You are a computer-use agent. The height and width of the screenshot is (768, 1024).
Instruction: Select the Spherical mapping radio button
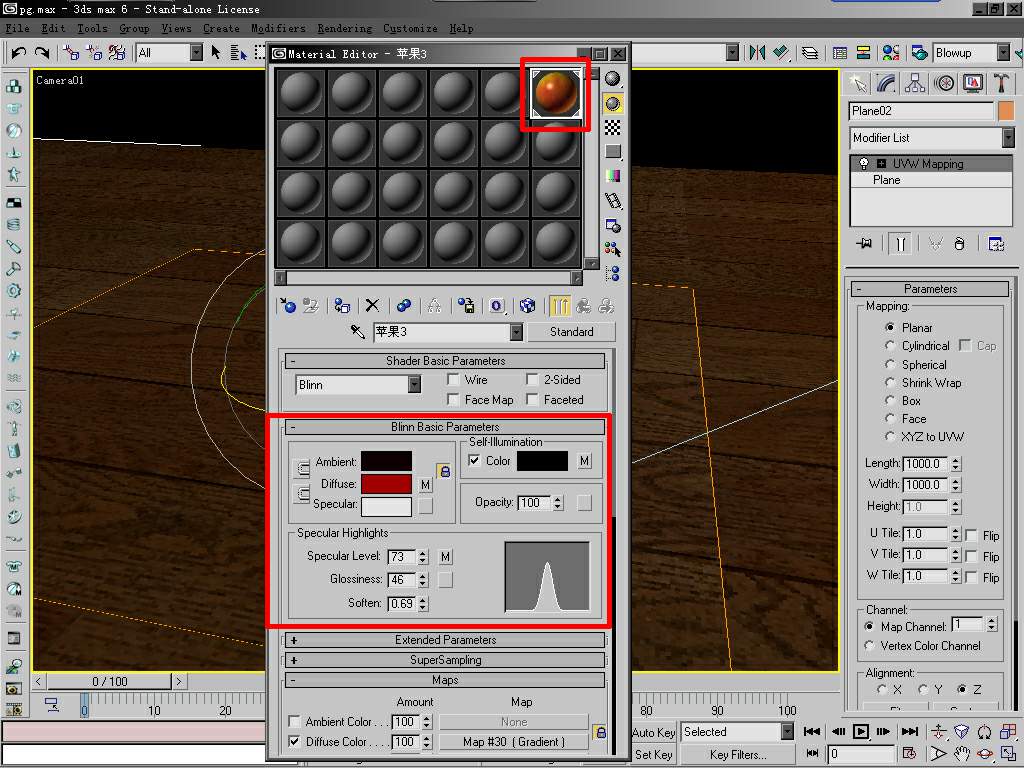click(889, 364)
